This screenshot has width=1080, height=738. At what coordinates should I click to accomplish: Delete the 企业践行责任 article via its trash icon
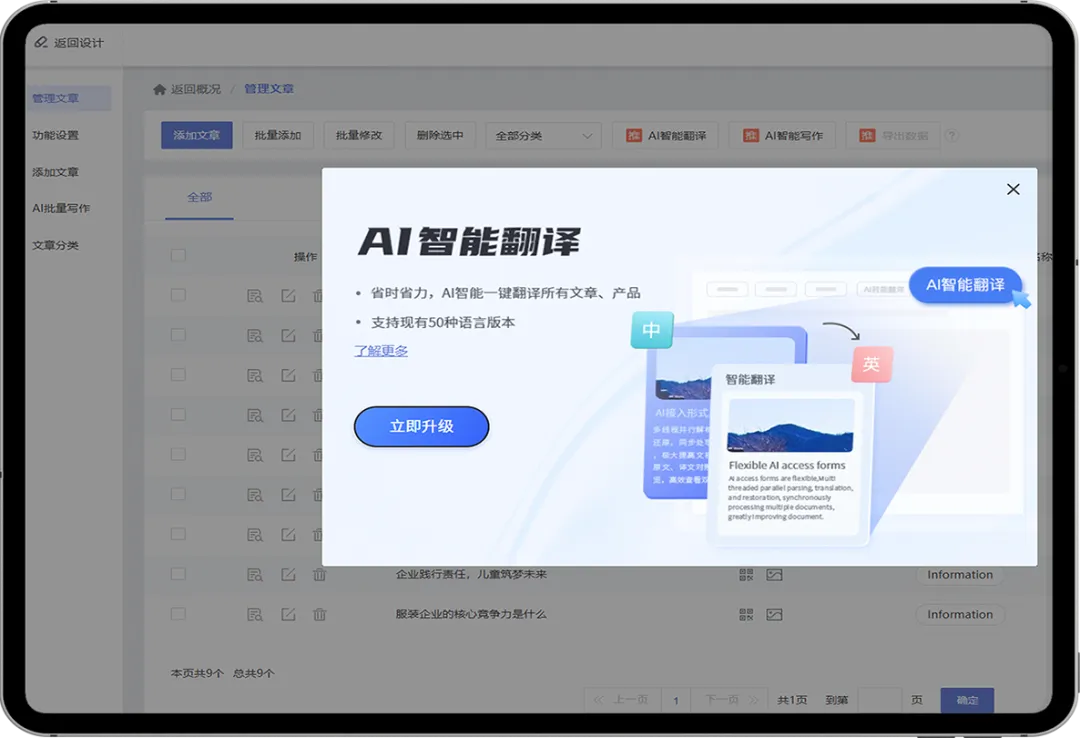click(320, 574)
